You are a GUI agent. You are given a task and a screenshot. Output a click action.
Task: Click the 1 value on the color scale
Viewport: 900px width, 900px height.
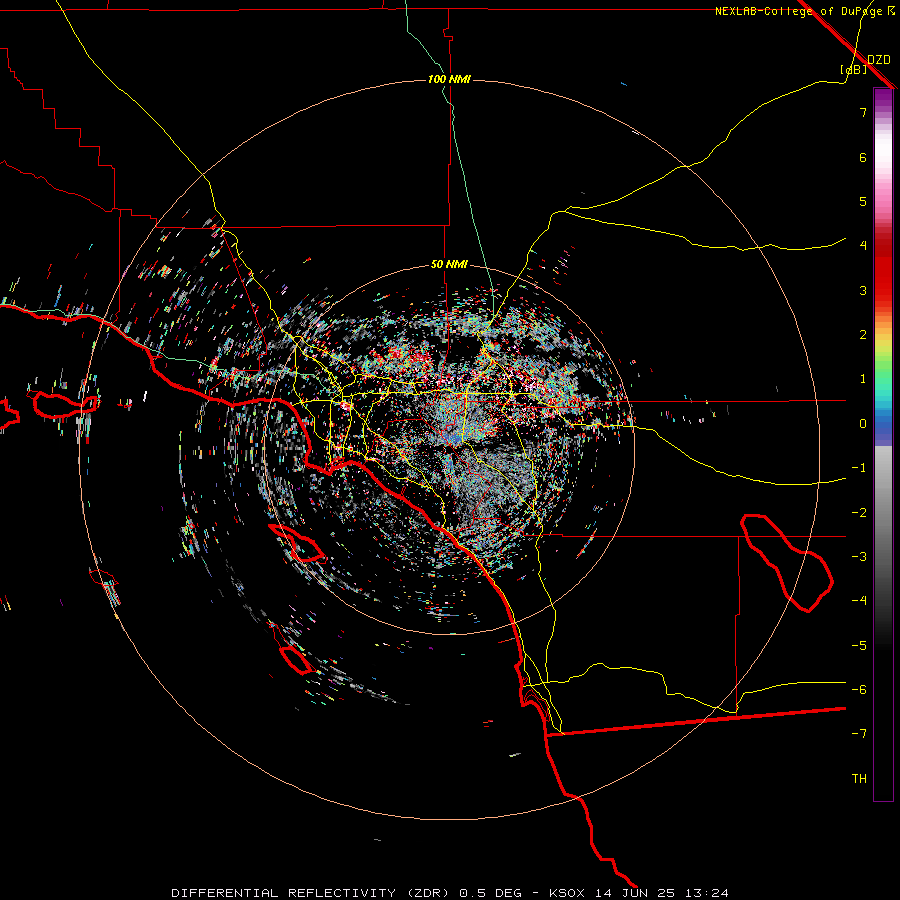point(863,379)
